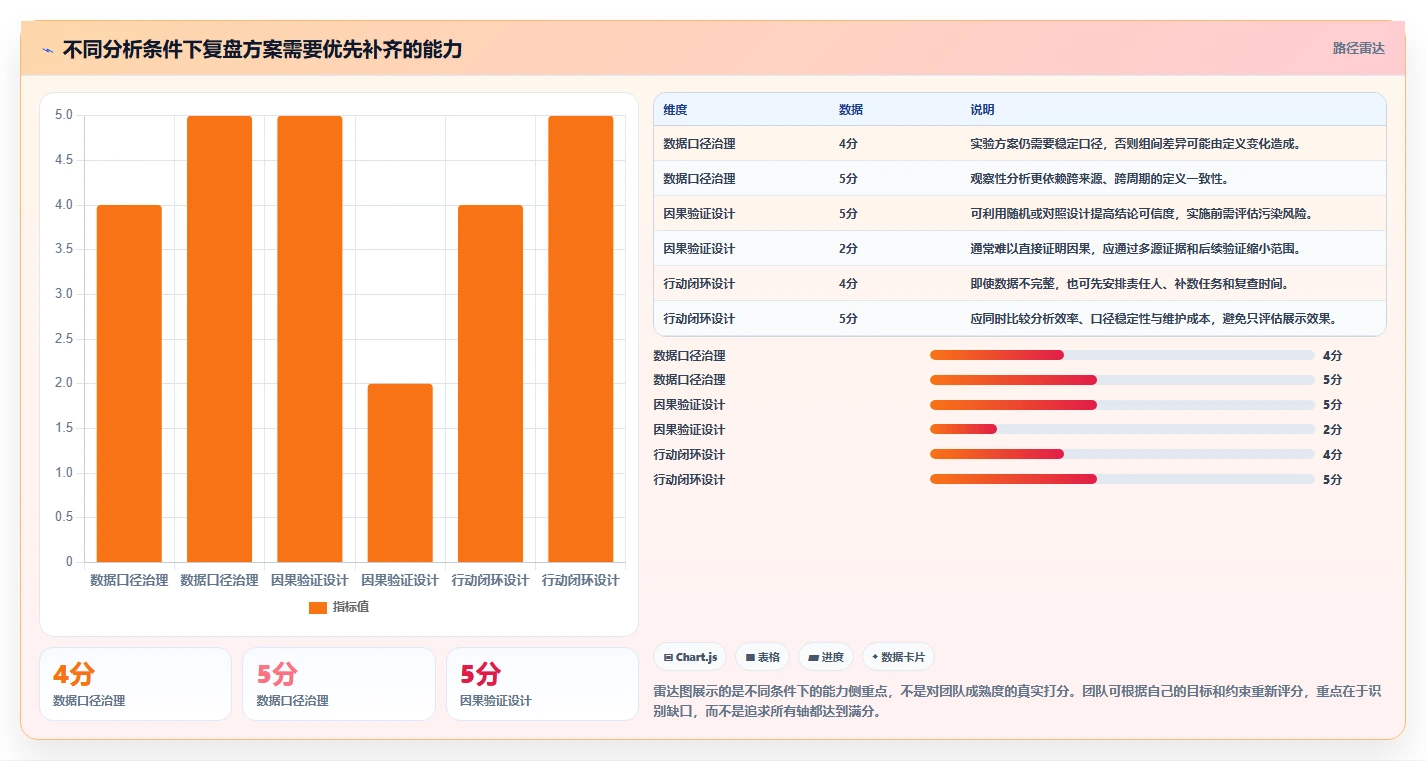The height and width of the screenshot is (761, 1426).
Task: Click the 2分 cell in the table
Action: point(848,249)
